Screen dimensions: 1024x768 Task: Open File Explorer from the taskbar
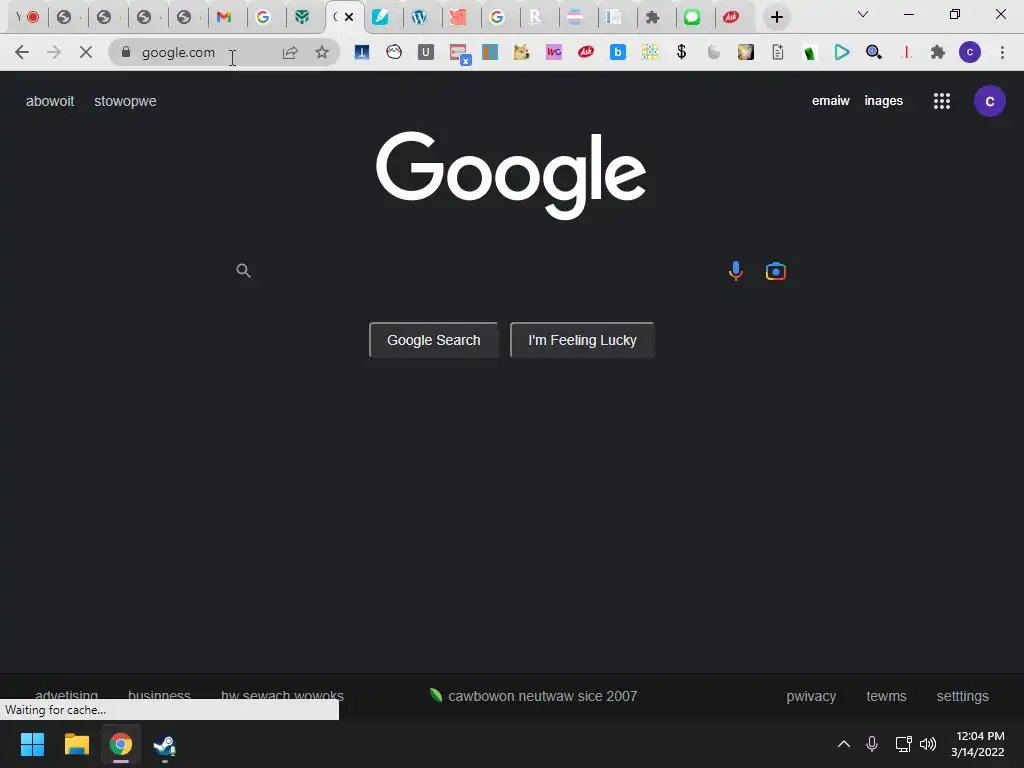pos(76,744)
